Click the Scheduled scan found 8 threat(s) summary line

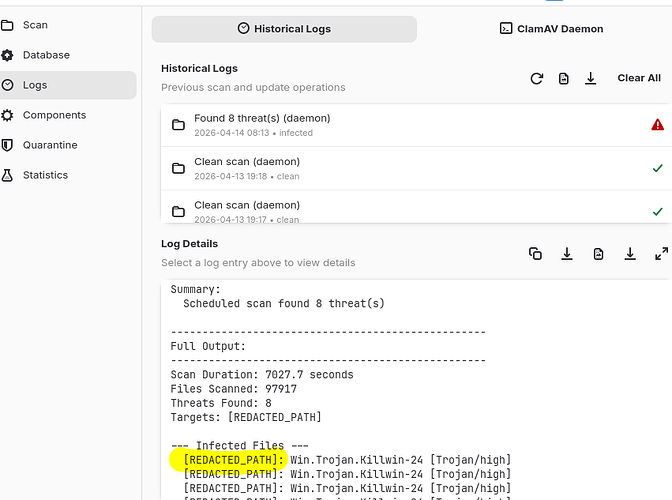coord(284,304)
